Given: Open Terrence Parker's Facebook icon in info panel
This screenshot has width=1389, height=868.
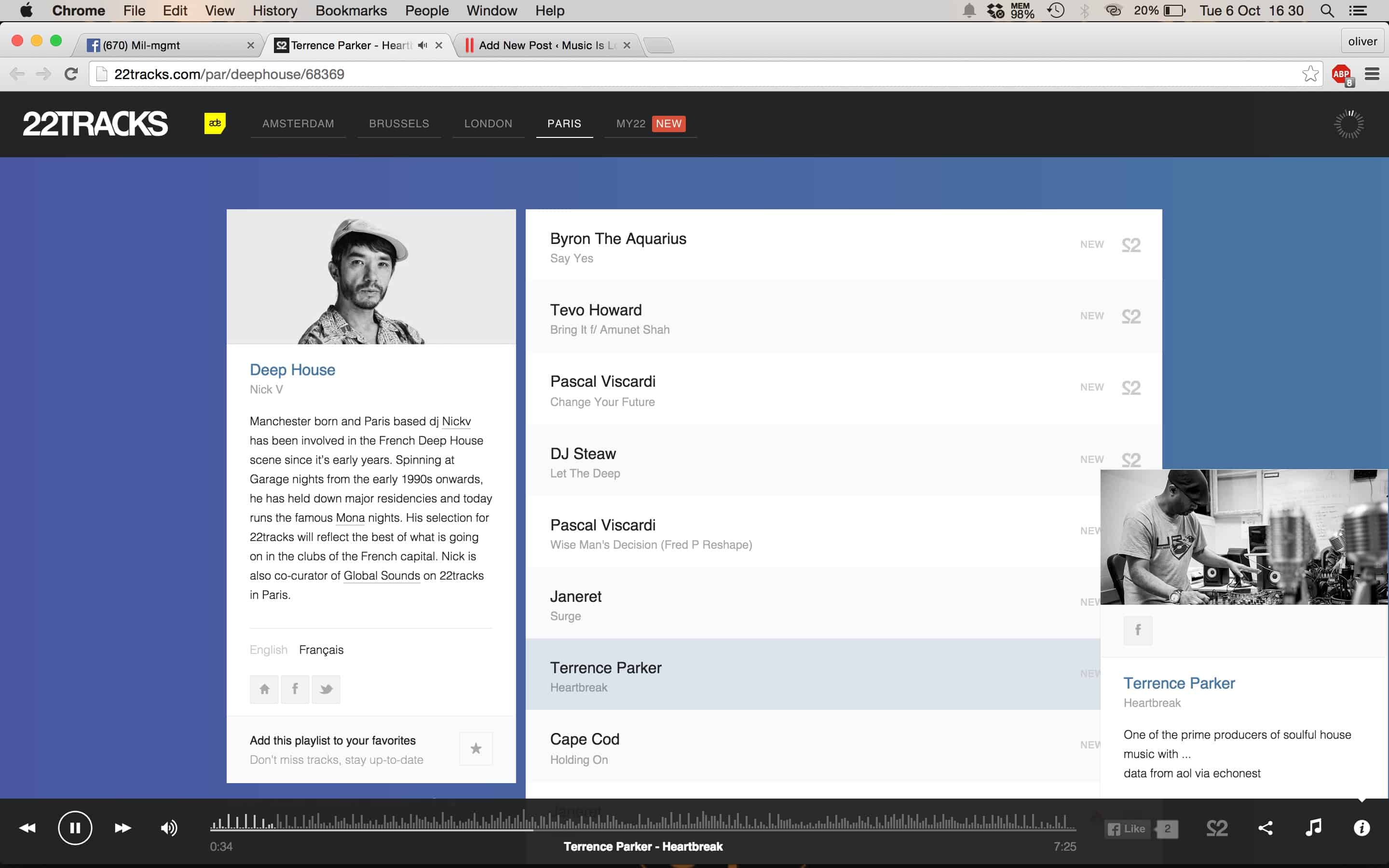Looking at the screenshot, I should (x=1138, y=630).
